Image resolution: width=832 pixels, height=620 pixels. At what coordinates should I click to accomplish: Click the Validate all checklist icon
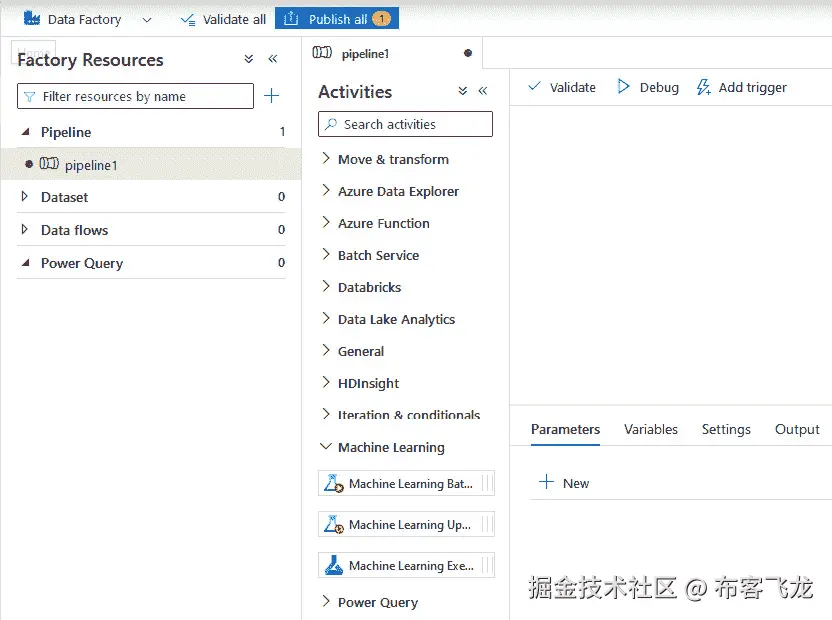click(x=188, y=20)
